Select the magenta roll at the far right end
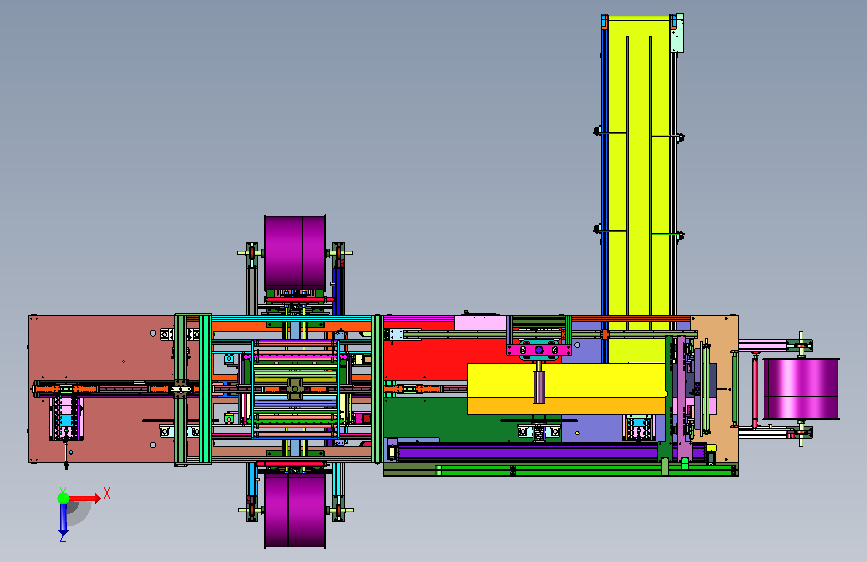867x562 pixels. tap(801, 389)
